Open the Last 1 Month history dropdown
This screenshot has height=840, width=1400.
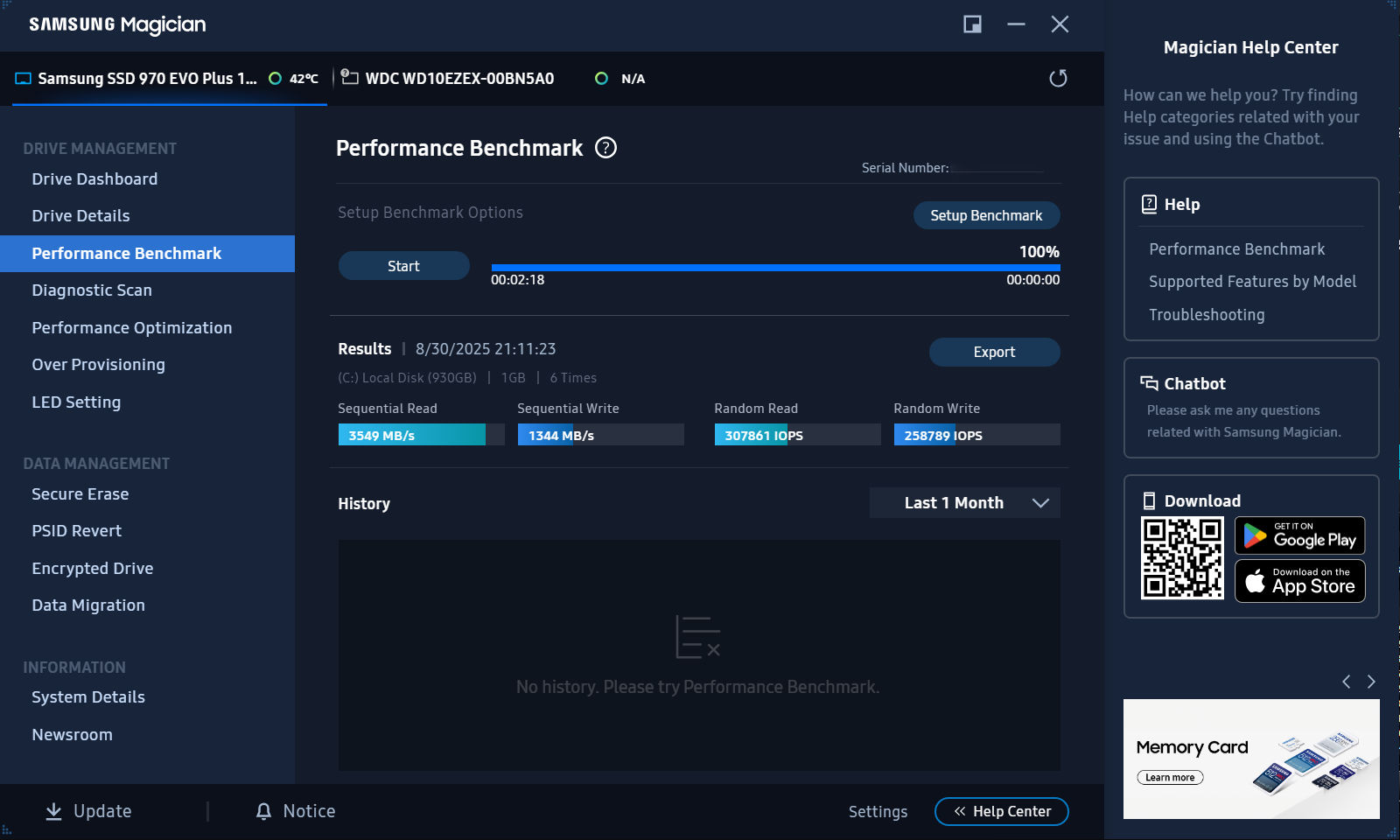pos(965,503)
